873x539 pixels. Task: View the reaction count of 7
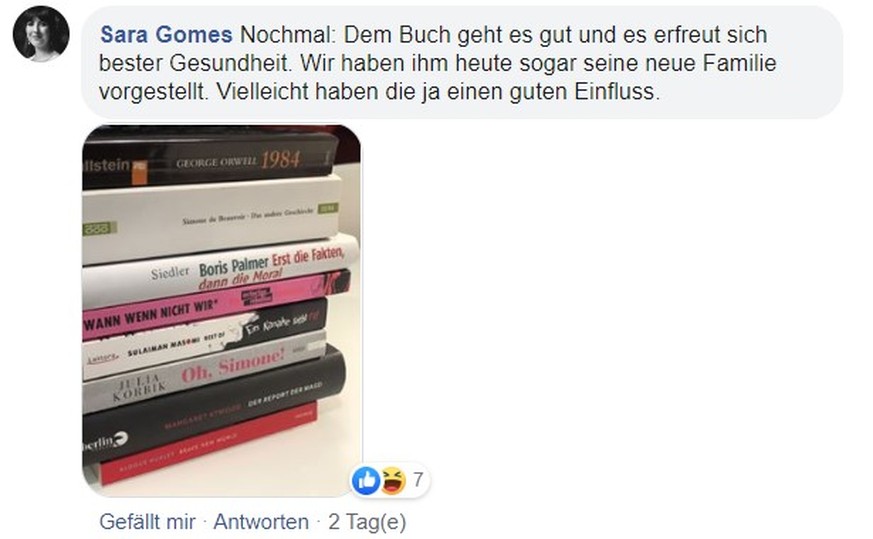[418, 479]
